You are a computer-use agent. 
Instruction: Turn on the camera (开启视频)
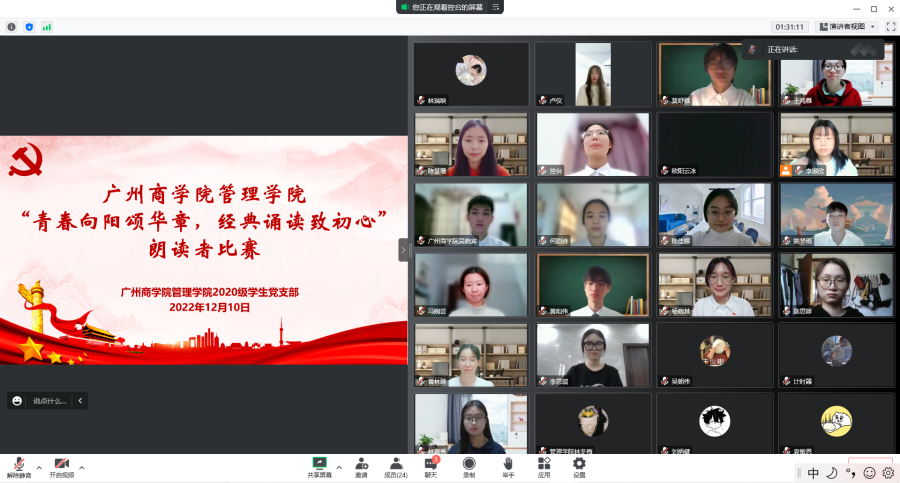61,467
